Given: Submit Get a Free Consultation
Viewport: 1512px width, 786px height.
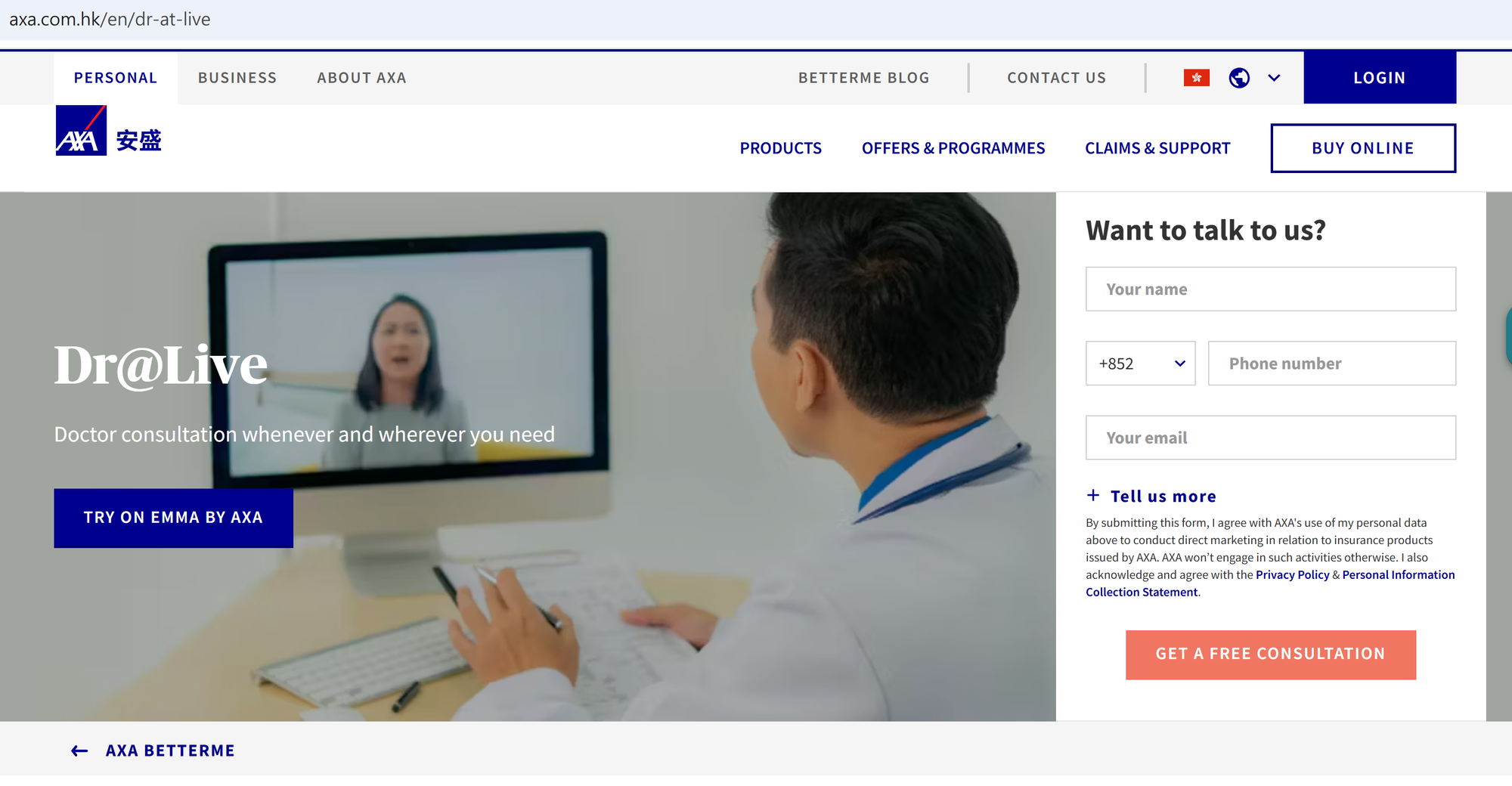Looking at the screenshot, I should [1270, 654].
